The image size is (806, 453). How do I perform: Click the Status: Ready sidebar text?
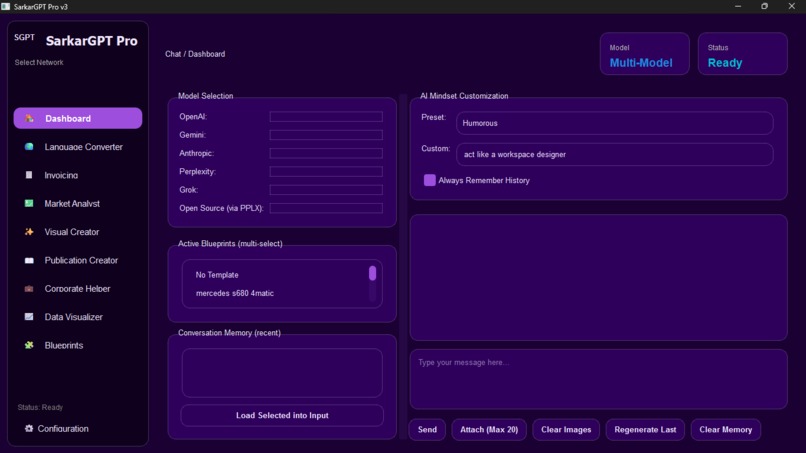pos(40,407)
